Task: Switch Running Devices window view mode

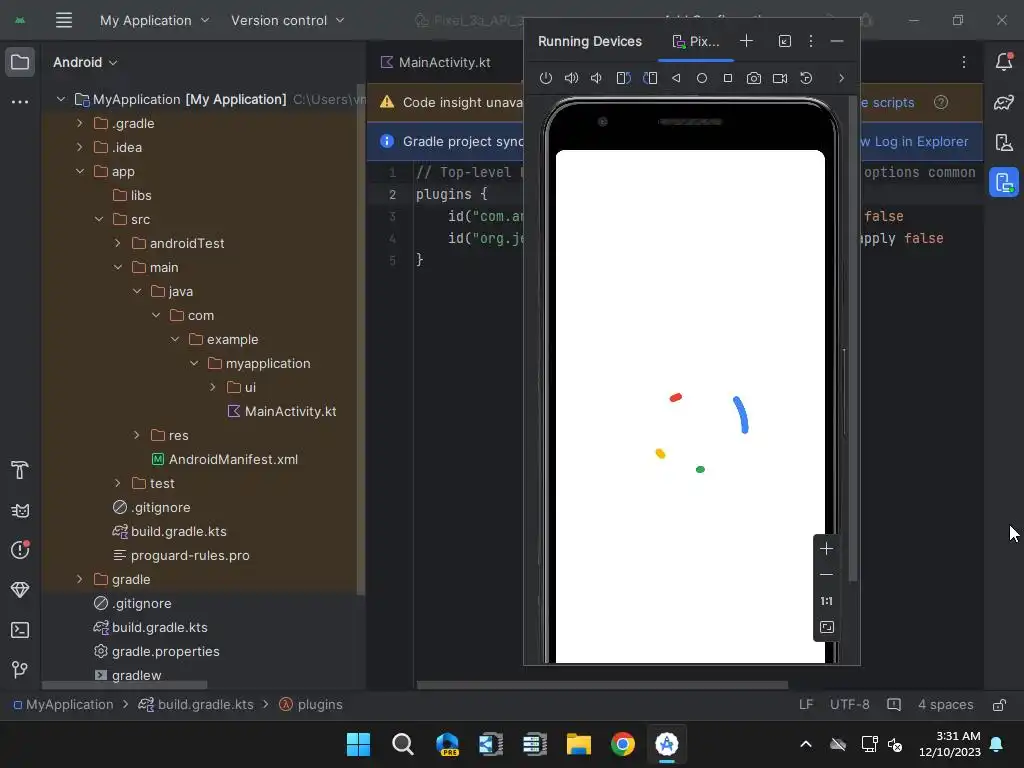Action: tap(784, 41)
